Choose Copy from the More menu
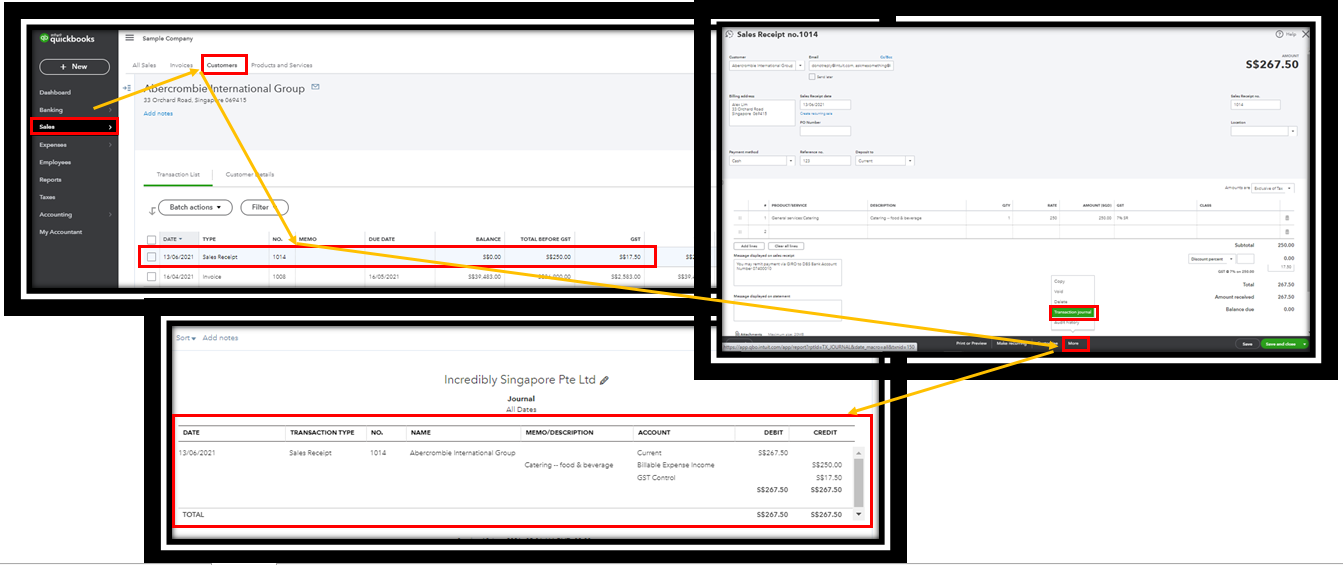Viewport: 1343px width, 565px height. pyautogui.click(x=1060, y=281)
